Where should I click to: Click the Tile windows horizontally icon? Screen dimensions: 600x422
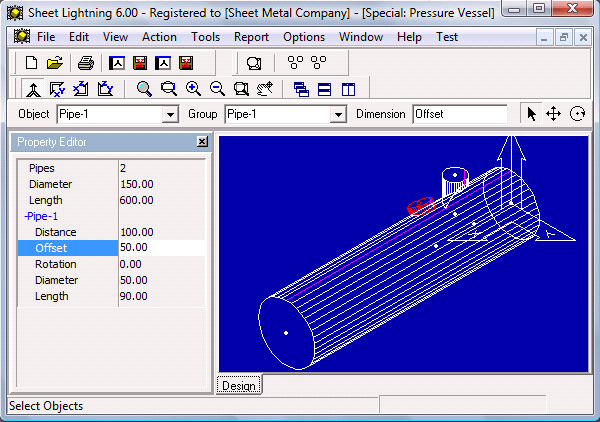tap(325, 89)
